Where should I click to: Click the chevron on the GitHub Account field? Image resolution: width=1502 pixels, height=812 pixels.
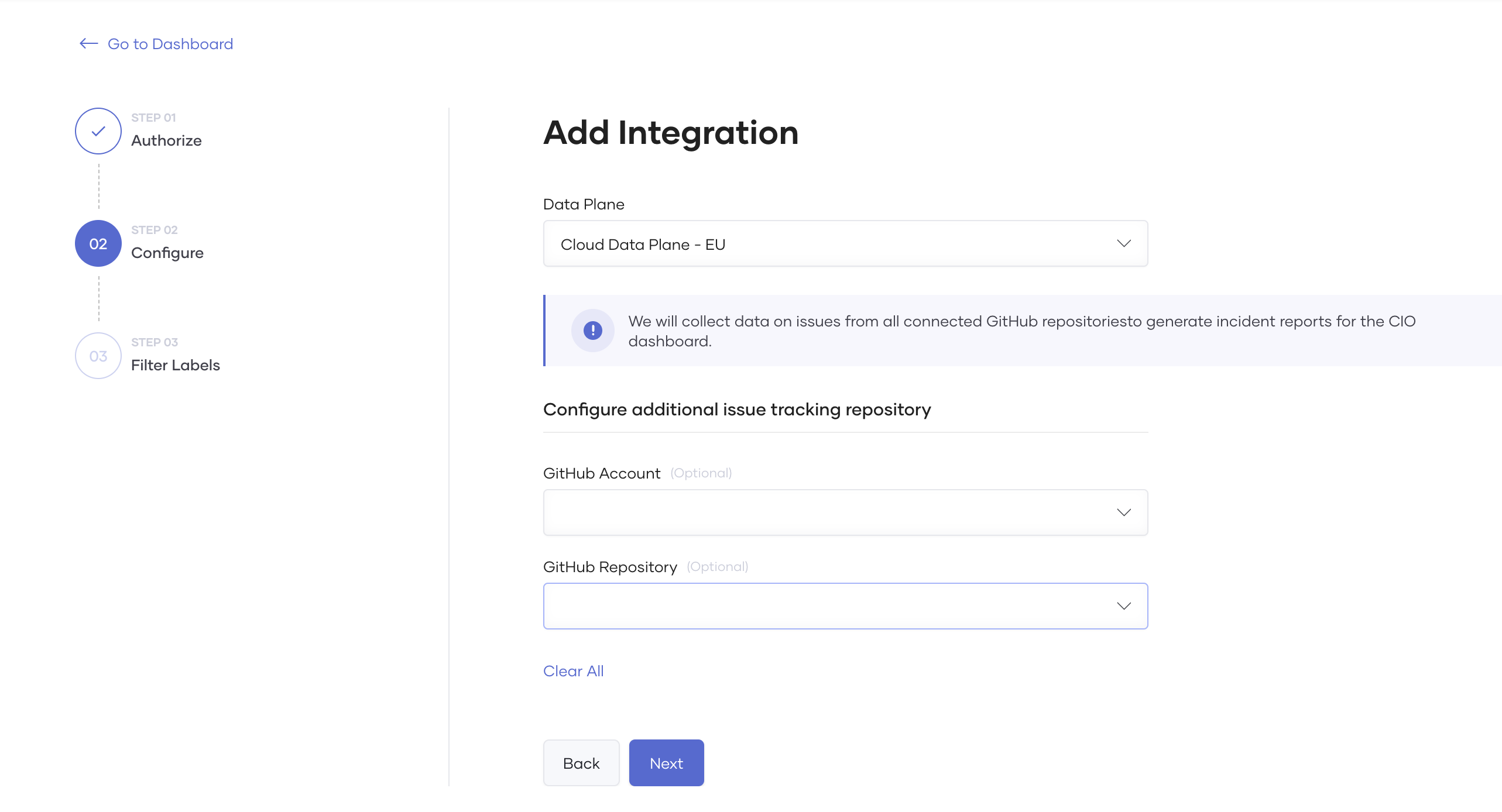coord(1124,512)
